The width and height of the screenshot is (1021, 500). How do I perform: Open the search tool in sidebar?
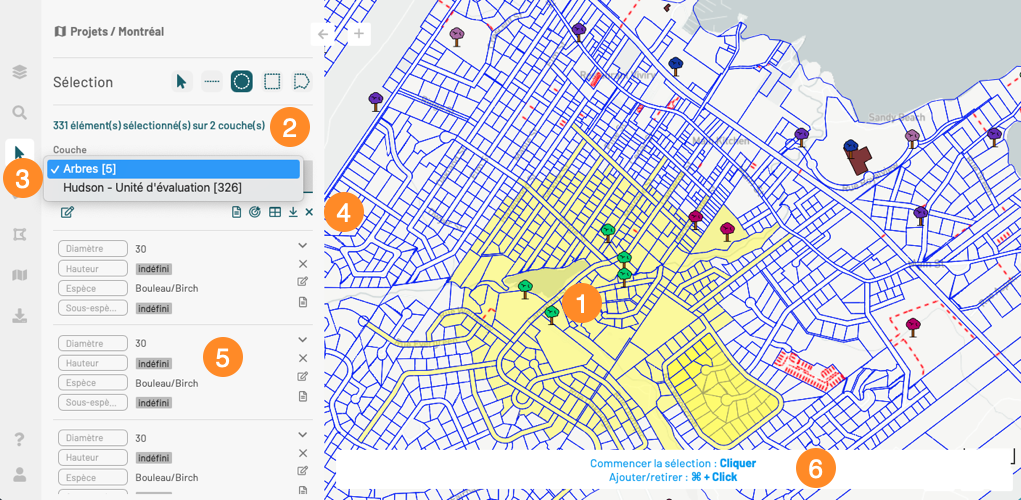click(x=19, y=112)
